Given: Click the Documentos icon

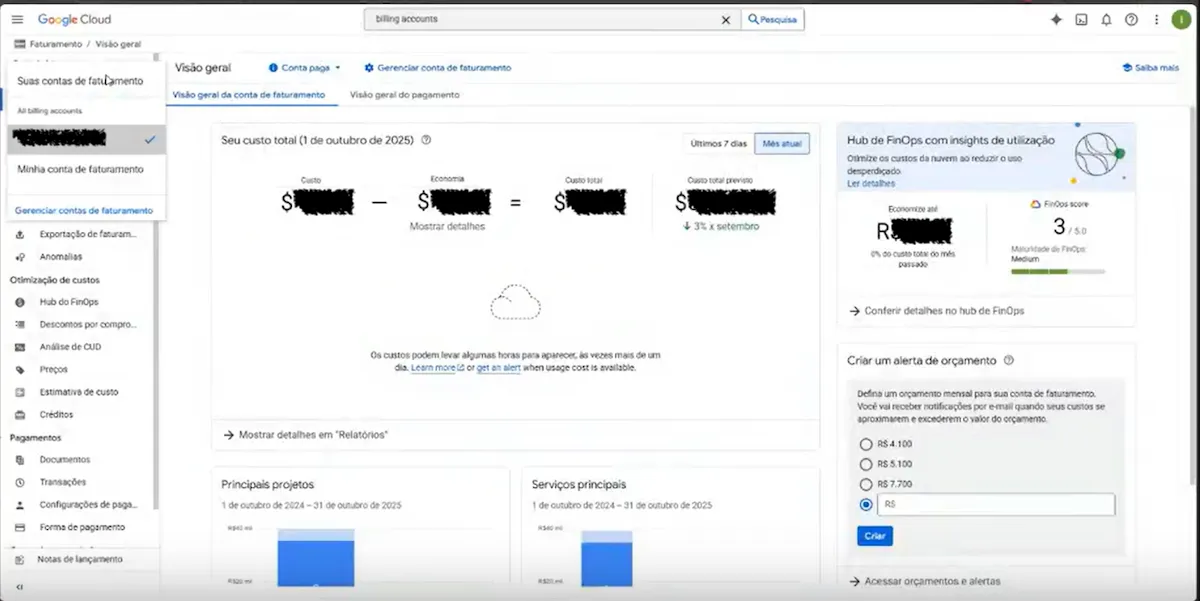Looking at the screenshot, I should pyautogui.click(x=20, y=459).
